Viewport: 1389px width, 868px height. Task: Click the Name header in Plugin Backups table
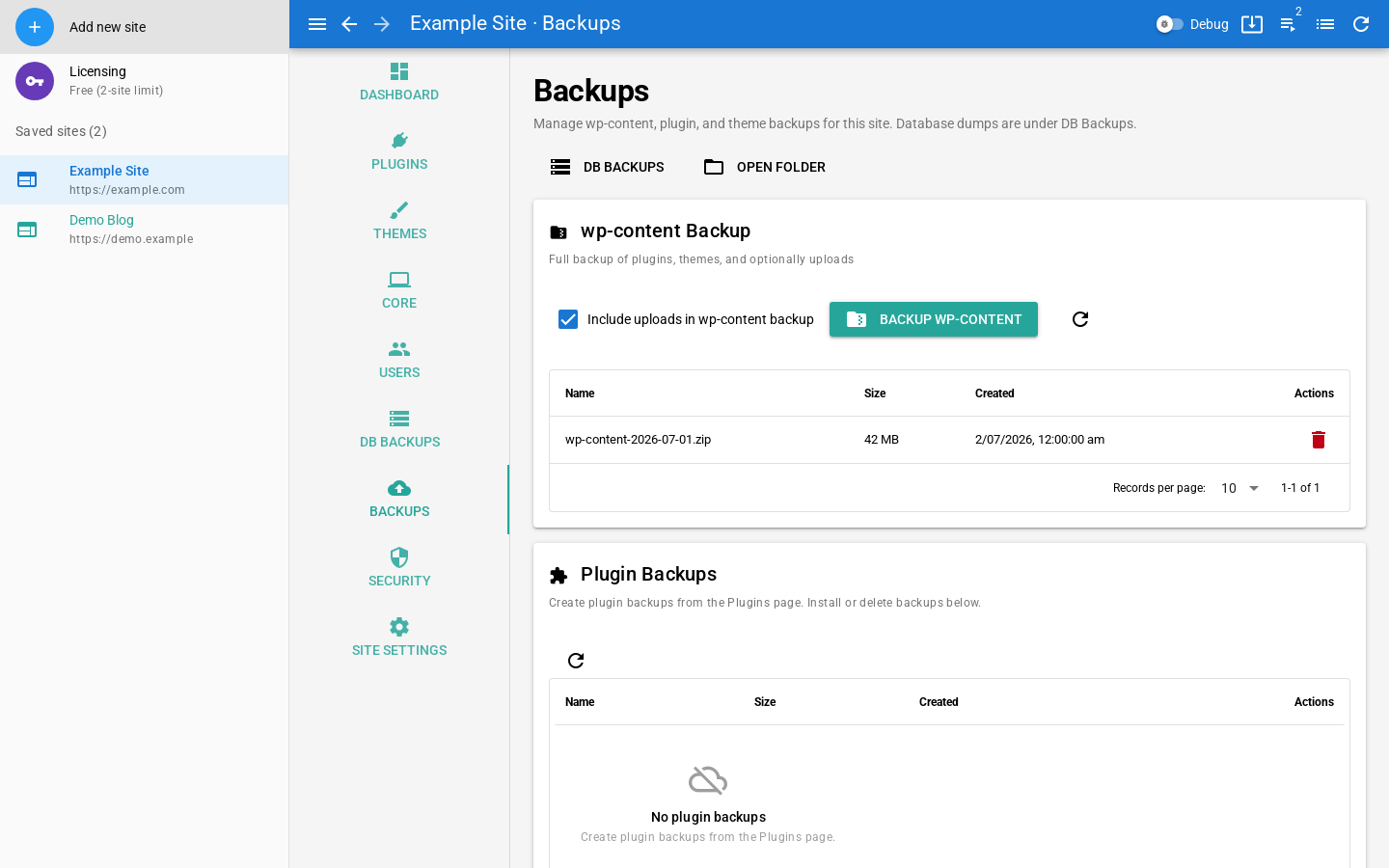(580, 702)
